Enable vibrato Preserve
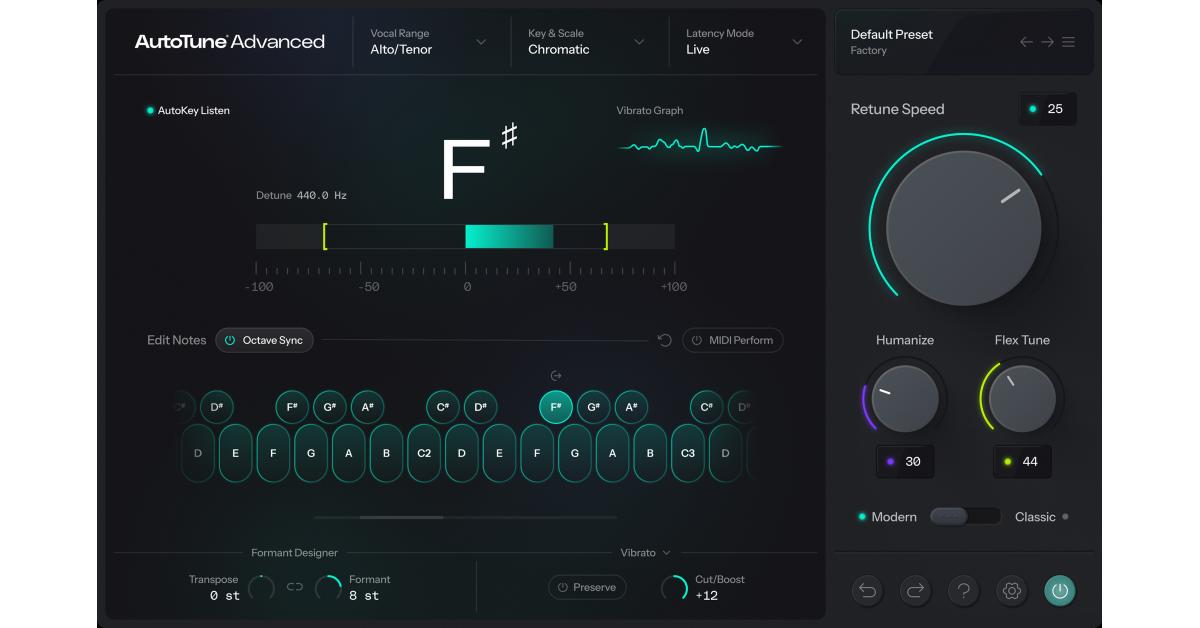 coord(587,587)
